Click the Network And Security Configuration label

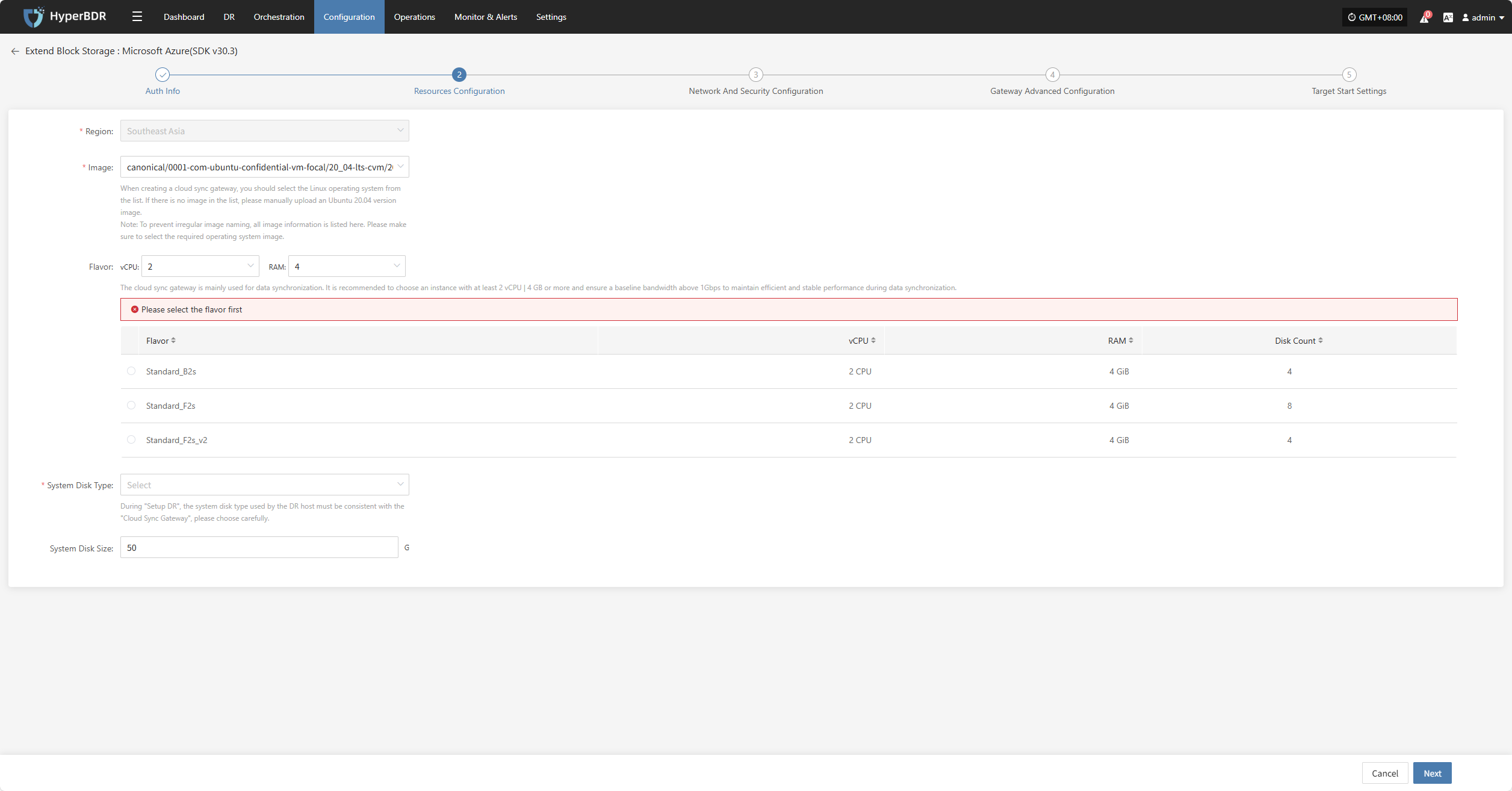(x=756, y=91)
